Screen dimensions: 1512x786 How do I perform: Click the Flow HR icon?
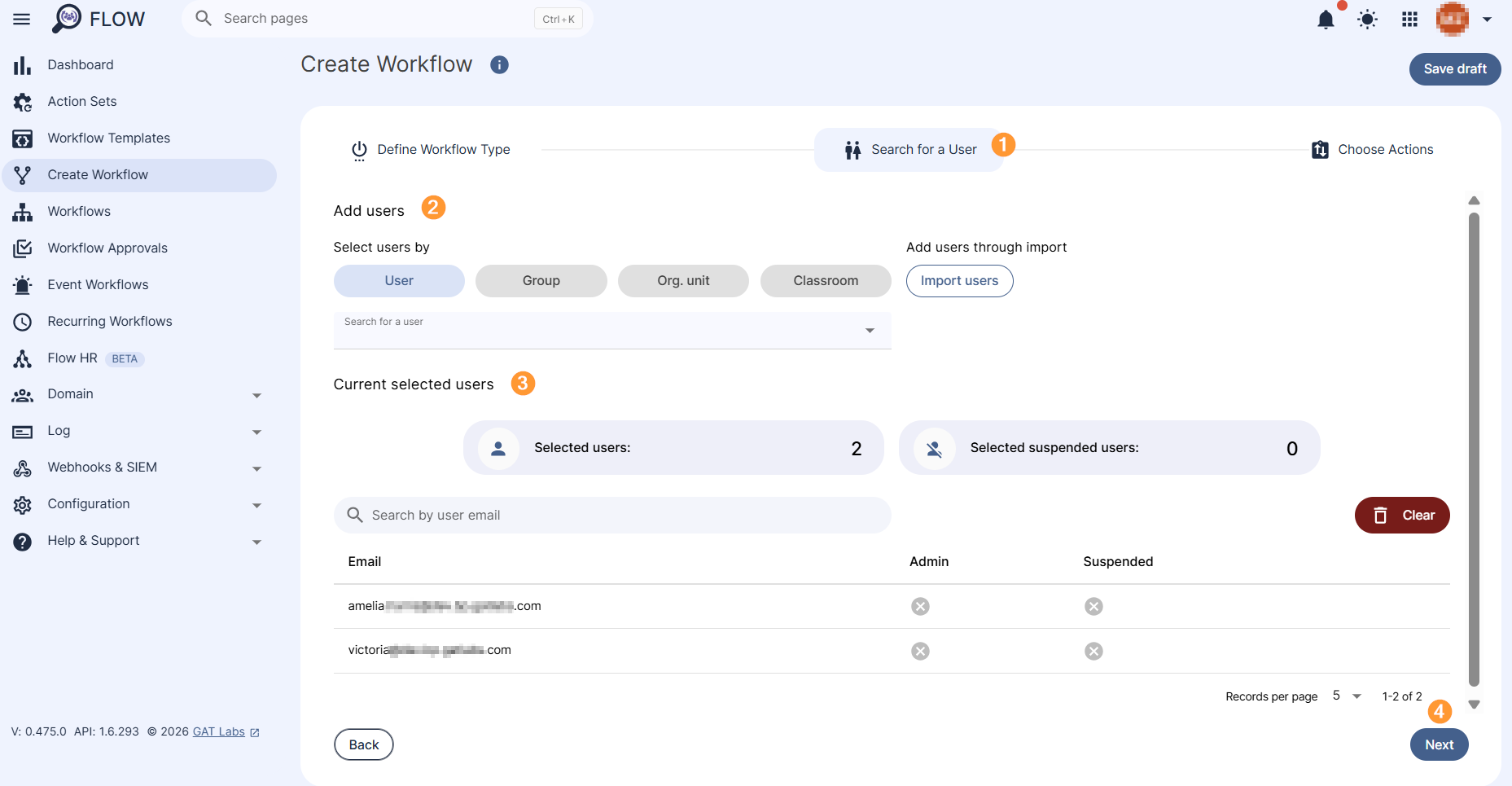[x=23, y=358]
